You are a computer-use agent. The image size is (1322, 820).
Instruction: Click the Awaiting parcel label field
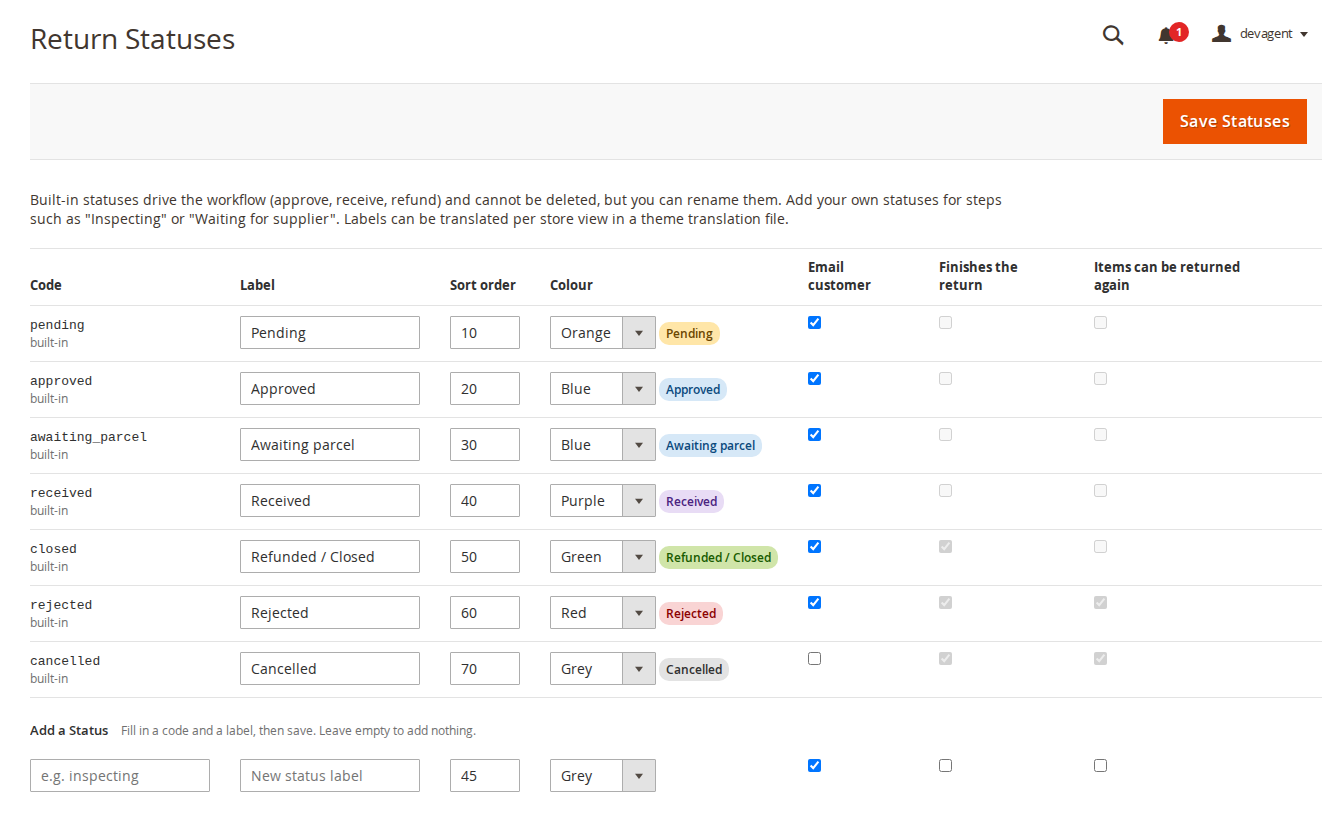point(330,445)
